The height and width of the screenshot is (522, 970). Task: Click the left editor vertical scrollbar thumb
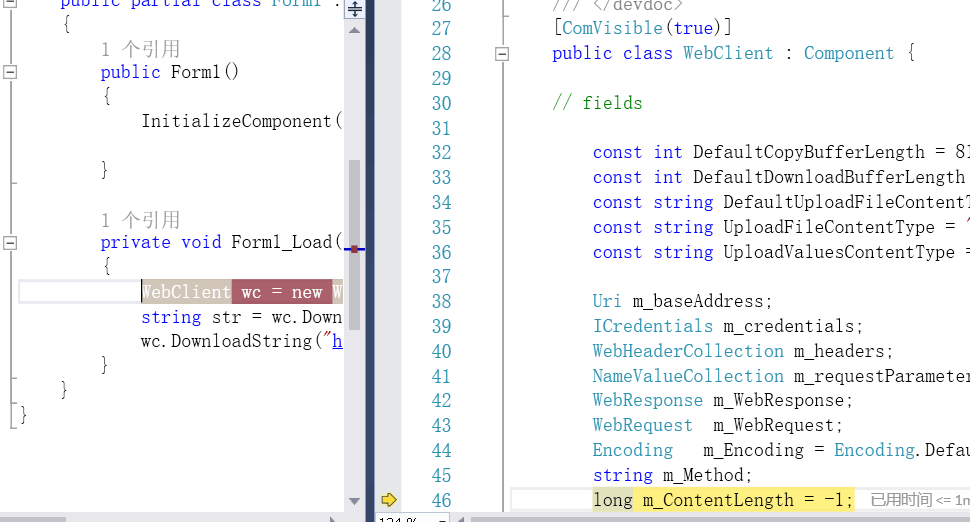(354, 244)
